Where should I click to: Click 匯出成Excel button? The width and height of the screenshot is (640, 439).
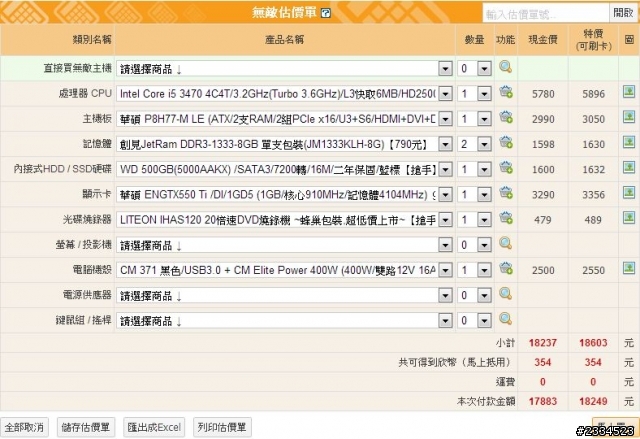pos(154,428)
